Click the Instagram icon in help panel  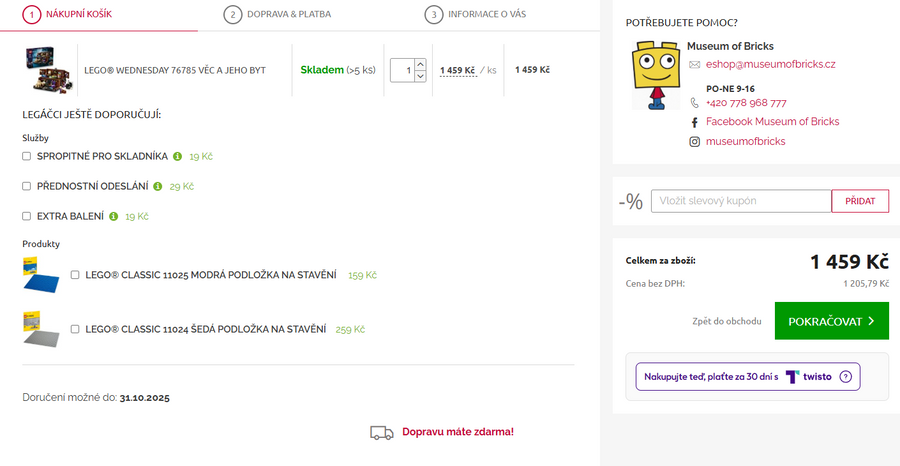click(x=694, y=142)
